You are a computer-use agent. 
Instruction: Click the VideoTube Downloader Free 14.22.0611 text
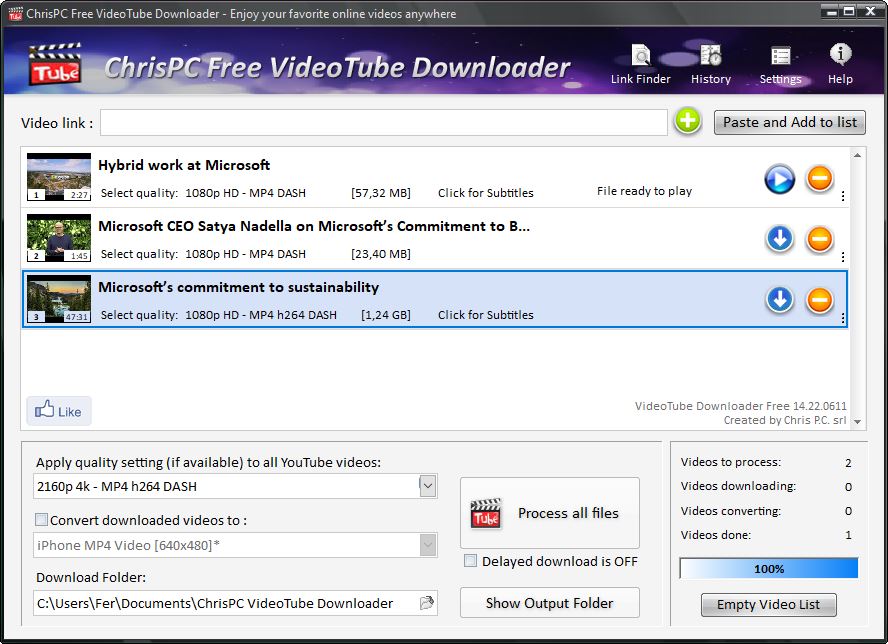click(x=741, y=406)
